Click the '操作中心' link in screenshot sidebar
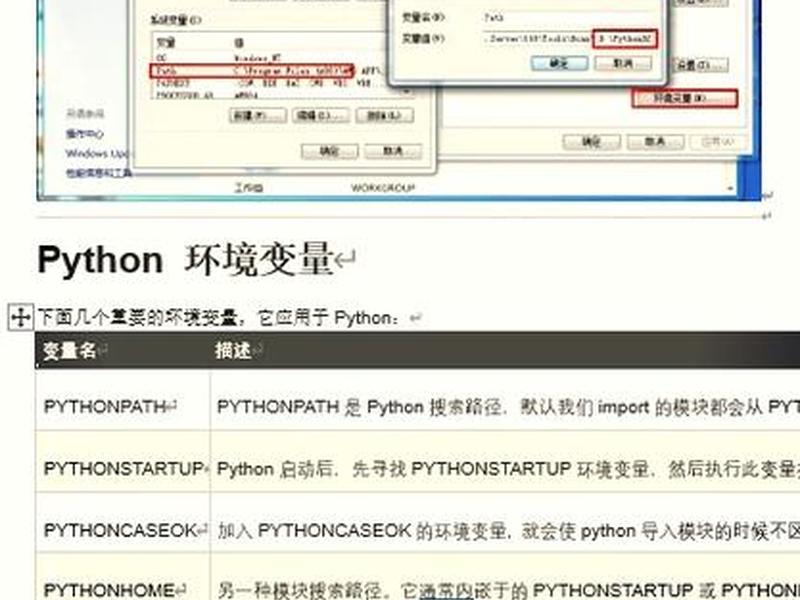 tap(85, 134)
